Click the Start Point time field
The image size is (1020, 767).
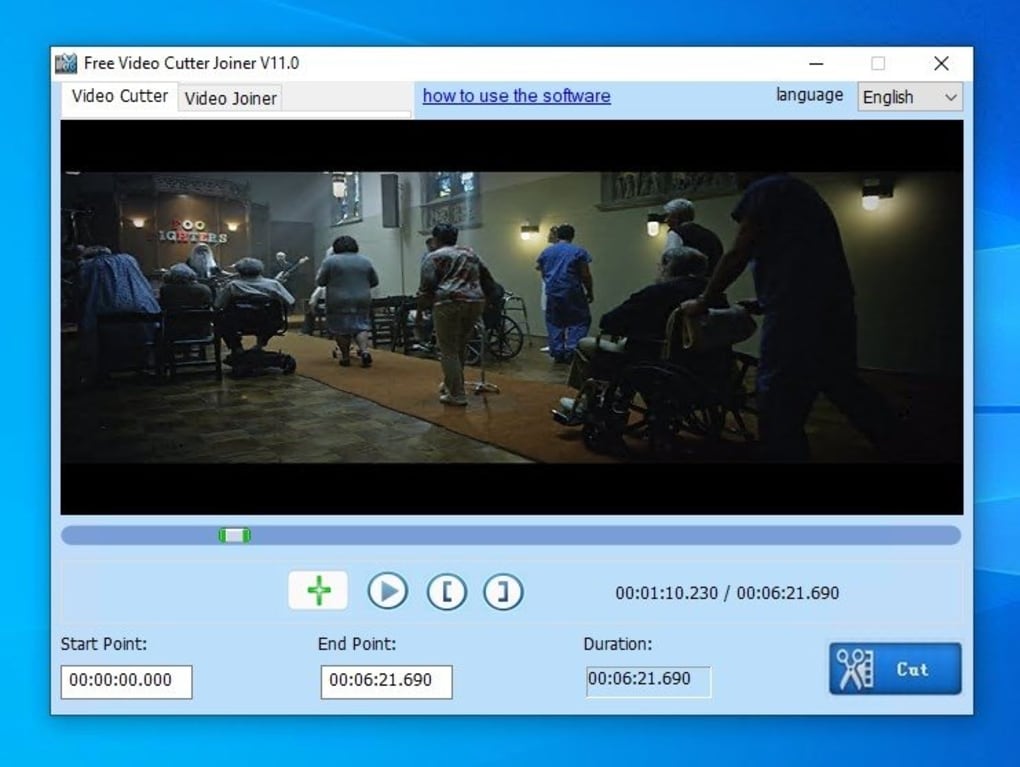coord(126,681)
